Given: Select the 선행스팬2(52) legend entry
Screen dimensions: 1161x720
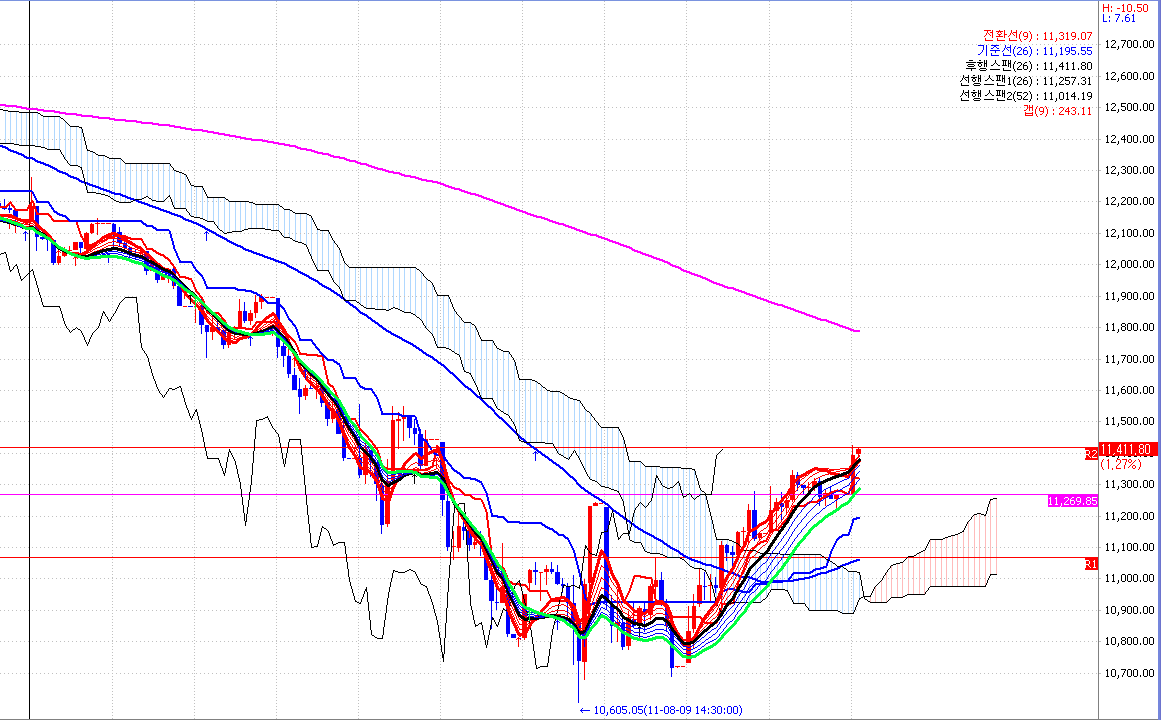Looking at the screenshot, I should (1025, 96).
